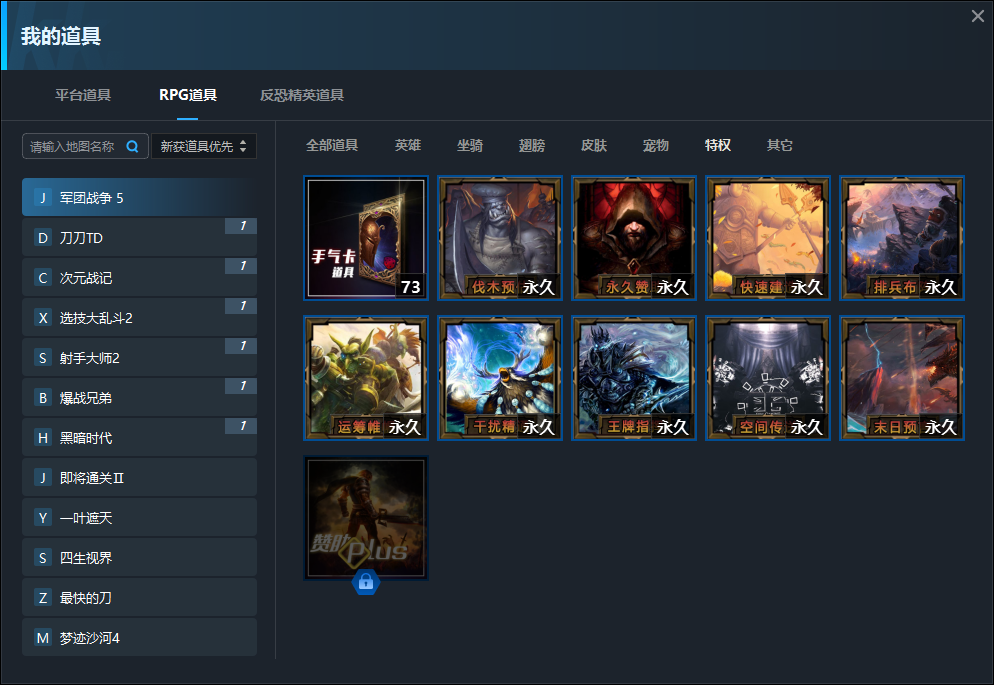Filter by 特权 category
Image resolution: width=994 pixels, height=685 pixels.
(718, 145)
